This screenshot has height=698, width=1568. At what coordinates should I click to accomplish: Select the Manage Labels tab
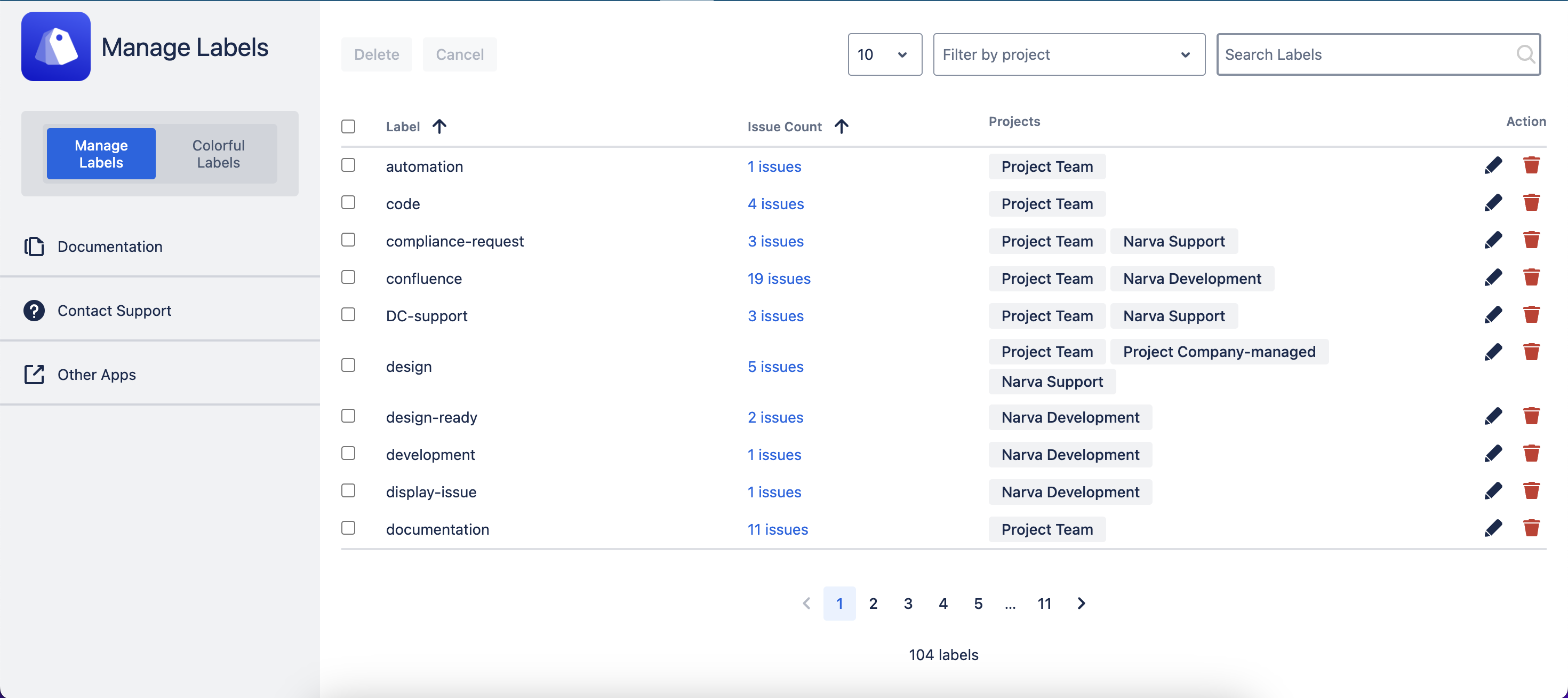tap(100, 154)
